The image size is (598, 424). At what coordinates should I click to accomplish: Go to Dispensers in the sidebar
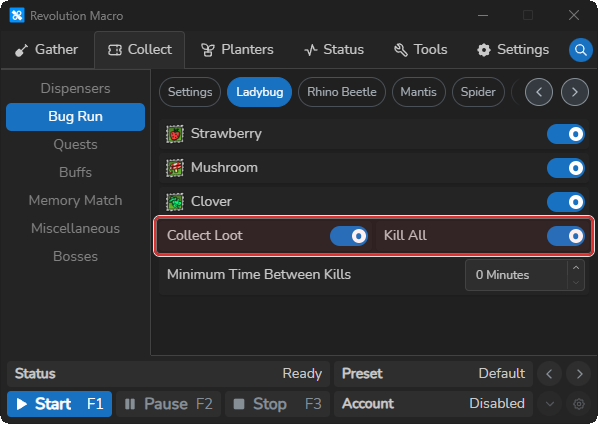tap(76, 88)
